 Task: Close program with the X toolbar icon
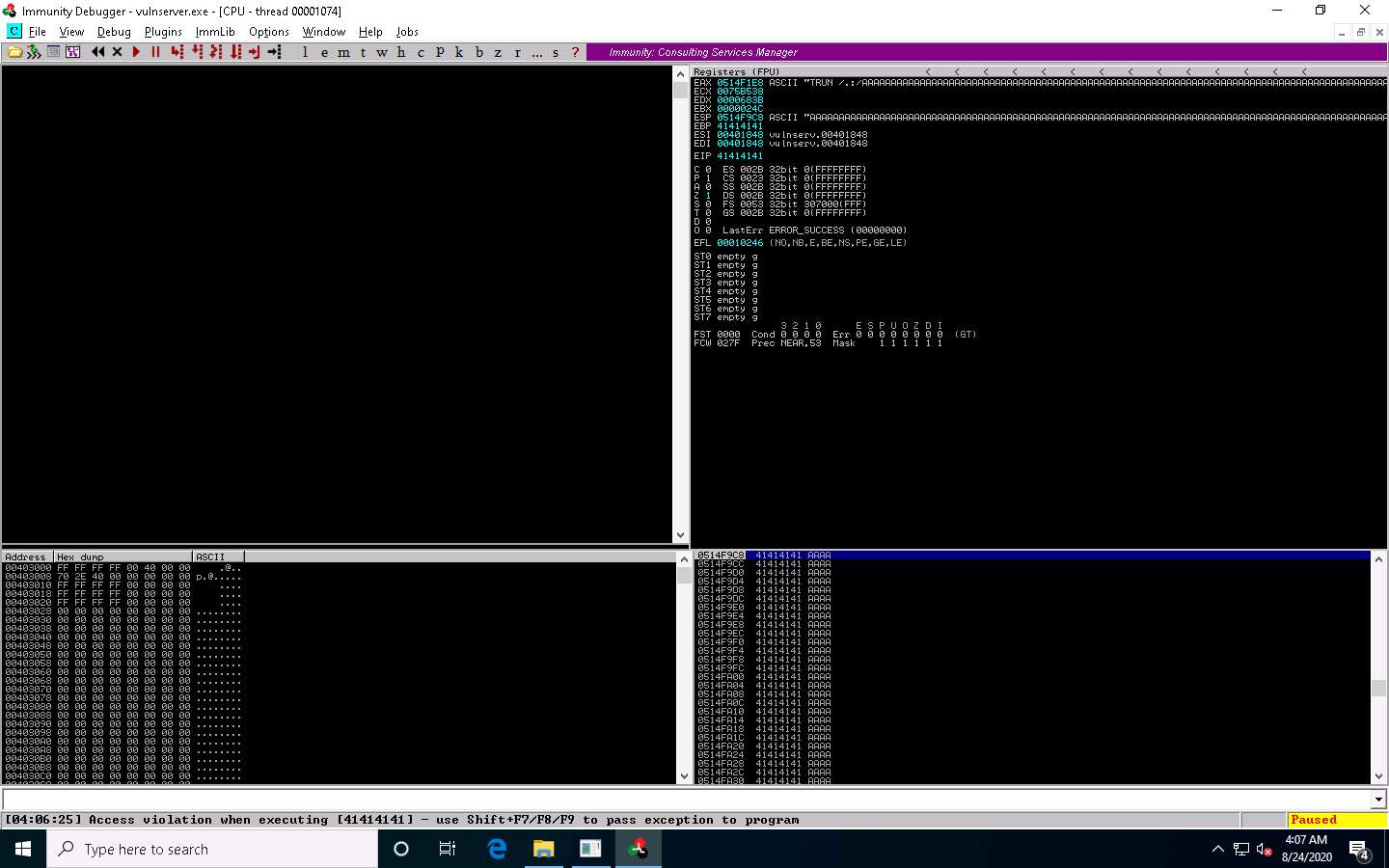(x=117, y=52)
